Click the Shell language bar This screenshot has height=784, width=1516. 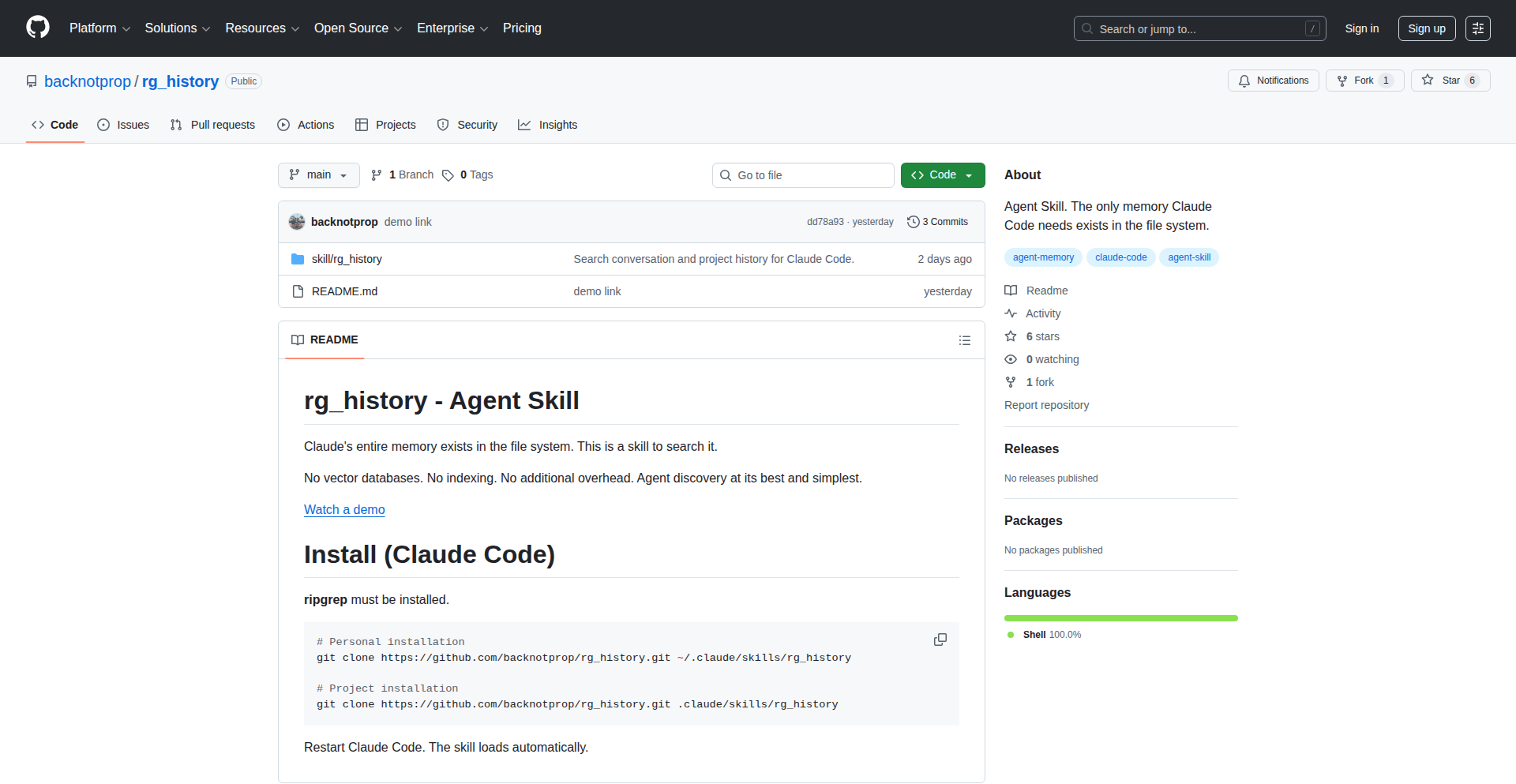coord(1120,618)
